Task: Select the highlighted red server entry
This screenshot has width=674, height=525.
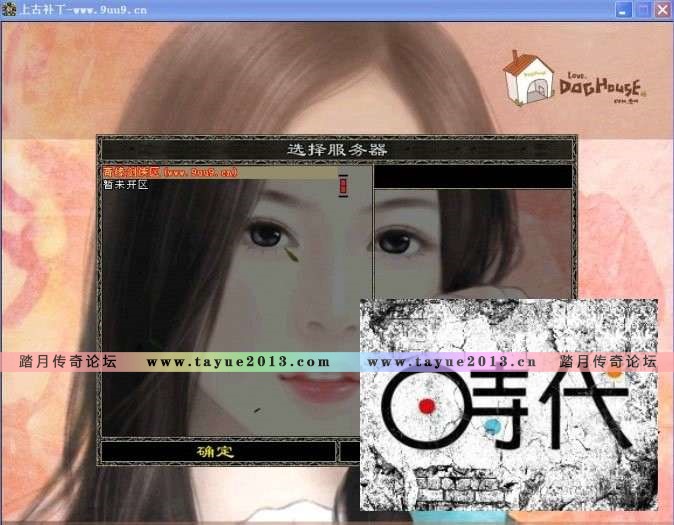Action: (221, 172)
